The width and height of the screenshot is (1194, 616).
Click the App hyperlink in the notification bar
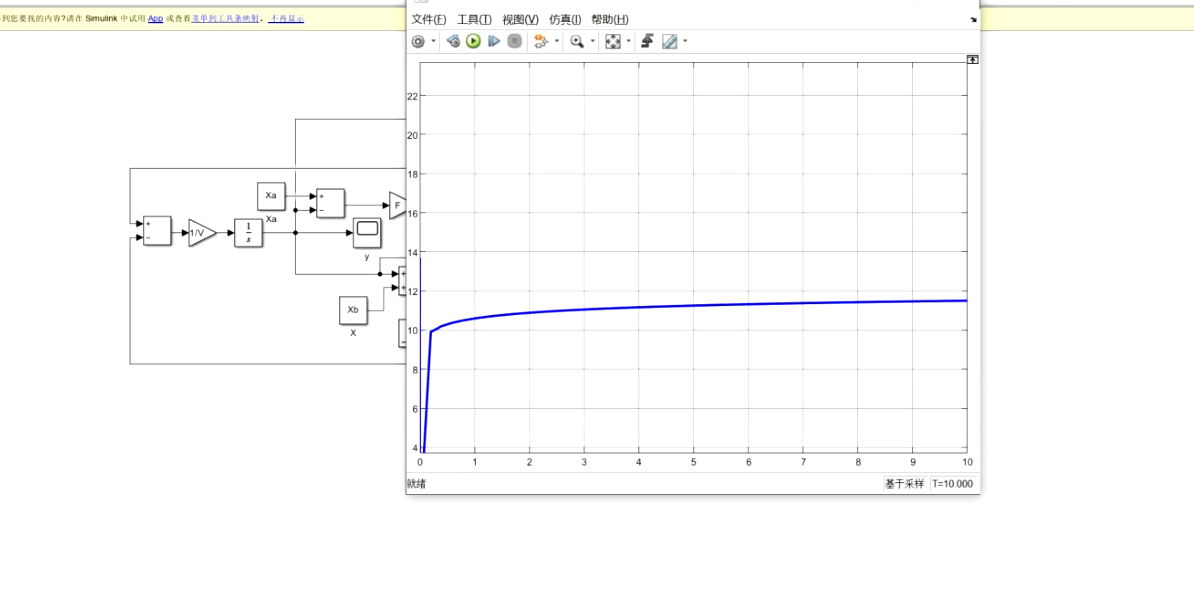point(154,18)
